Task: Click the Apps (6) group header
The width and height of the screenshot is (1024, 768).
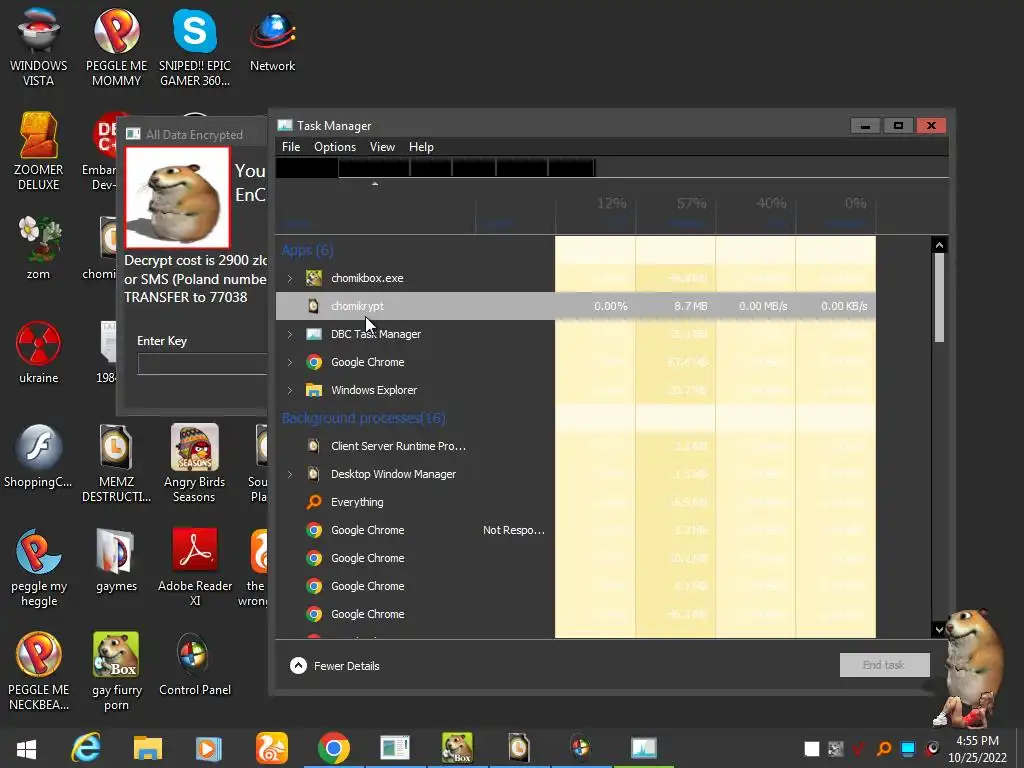Action: pos(307,250)
